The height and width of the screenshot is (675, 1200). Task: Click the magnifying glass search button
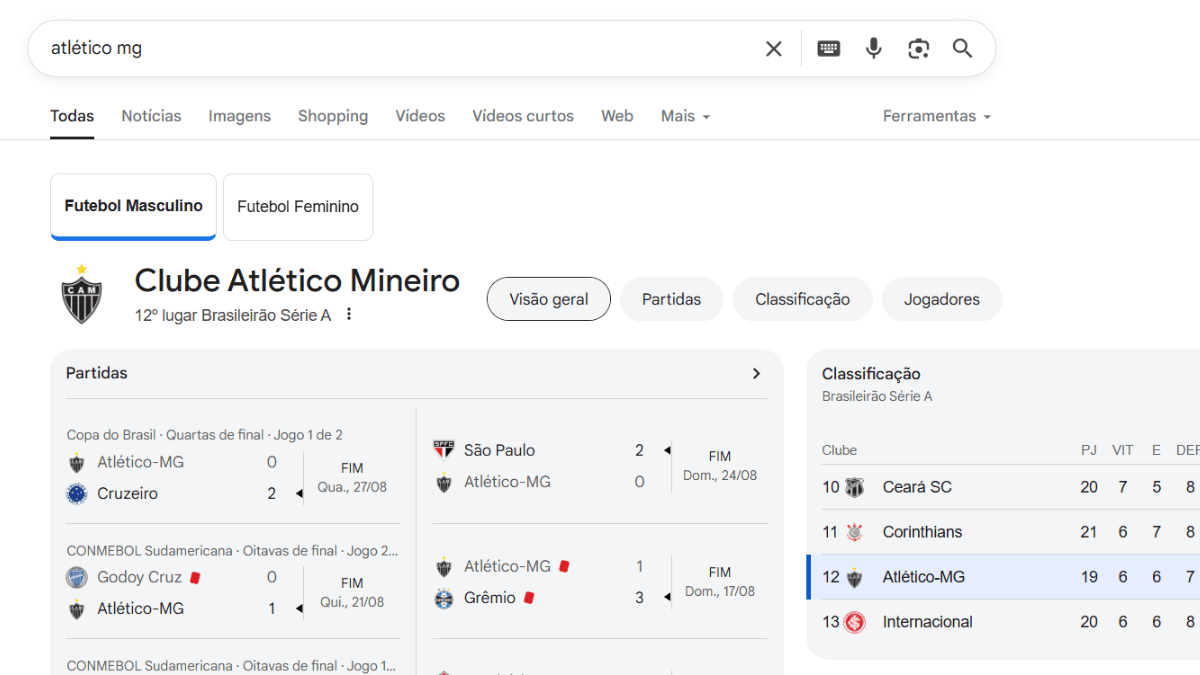(x=962, y=49)
